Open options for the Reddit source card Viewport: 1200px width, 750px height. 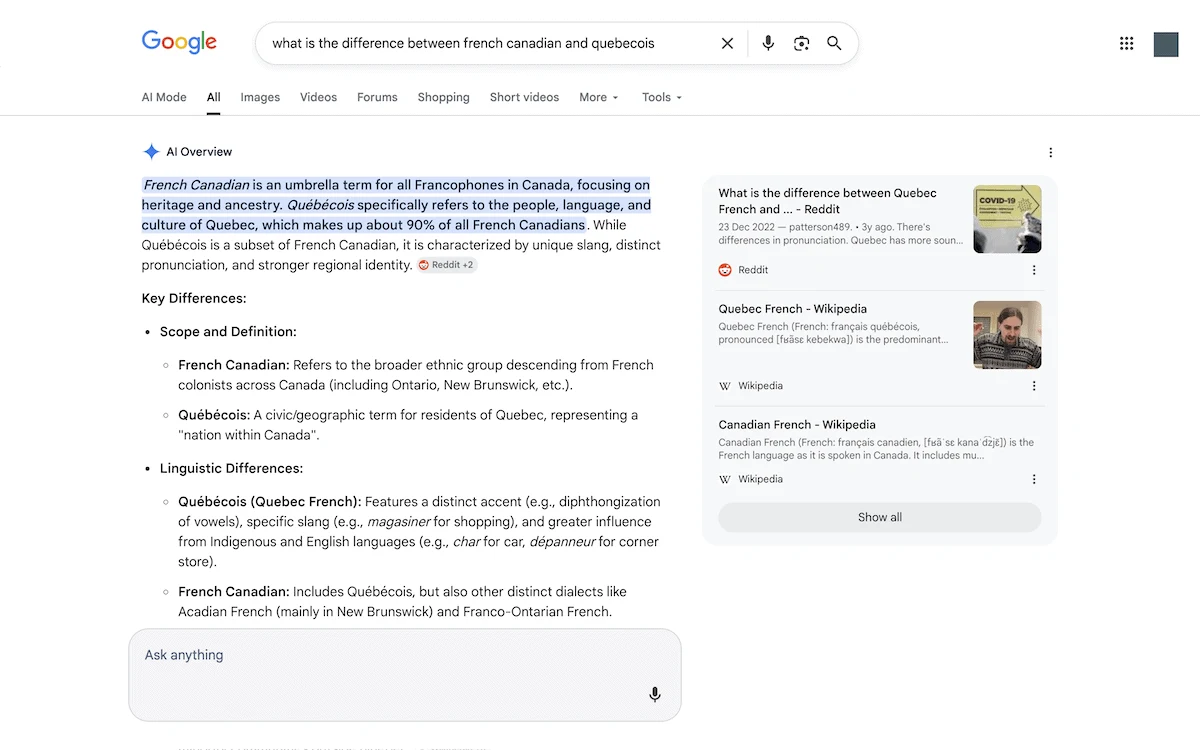1034,270
